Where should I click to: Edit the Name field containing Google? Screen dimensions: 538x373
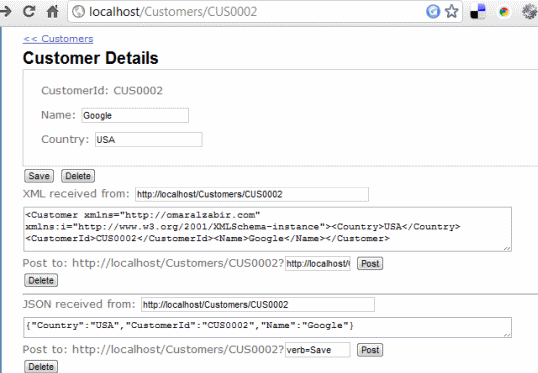[135, 115]
